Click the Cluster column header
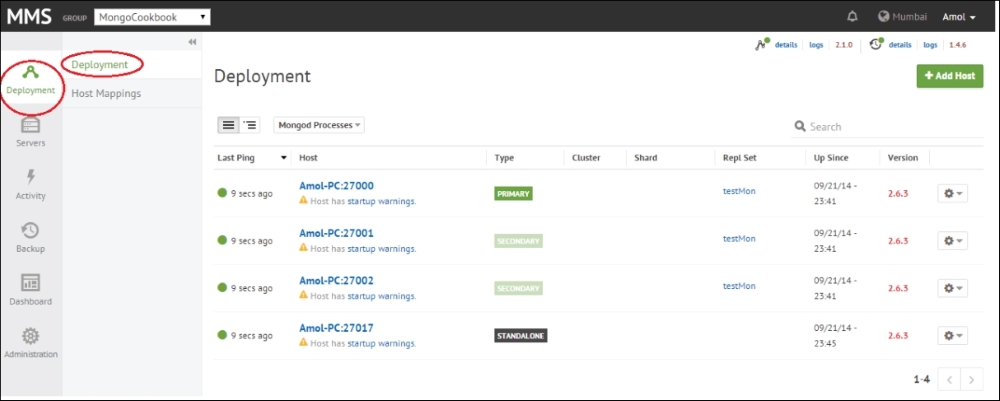The width and height of the screenshot is (1000, 401). point(586,157)
